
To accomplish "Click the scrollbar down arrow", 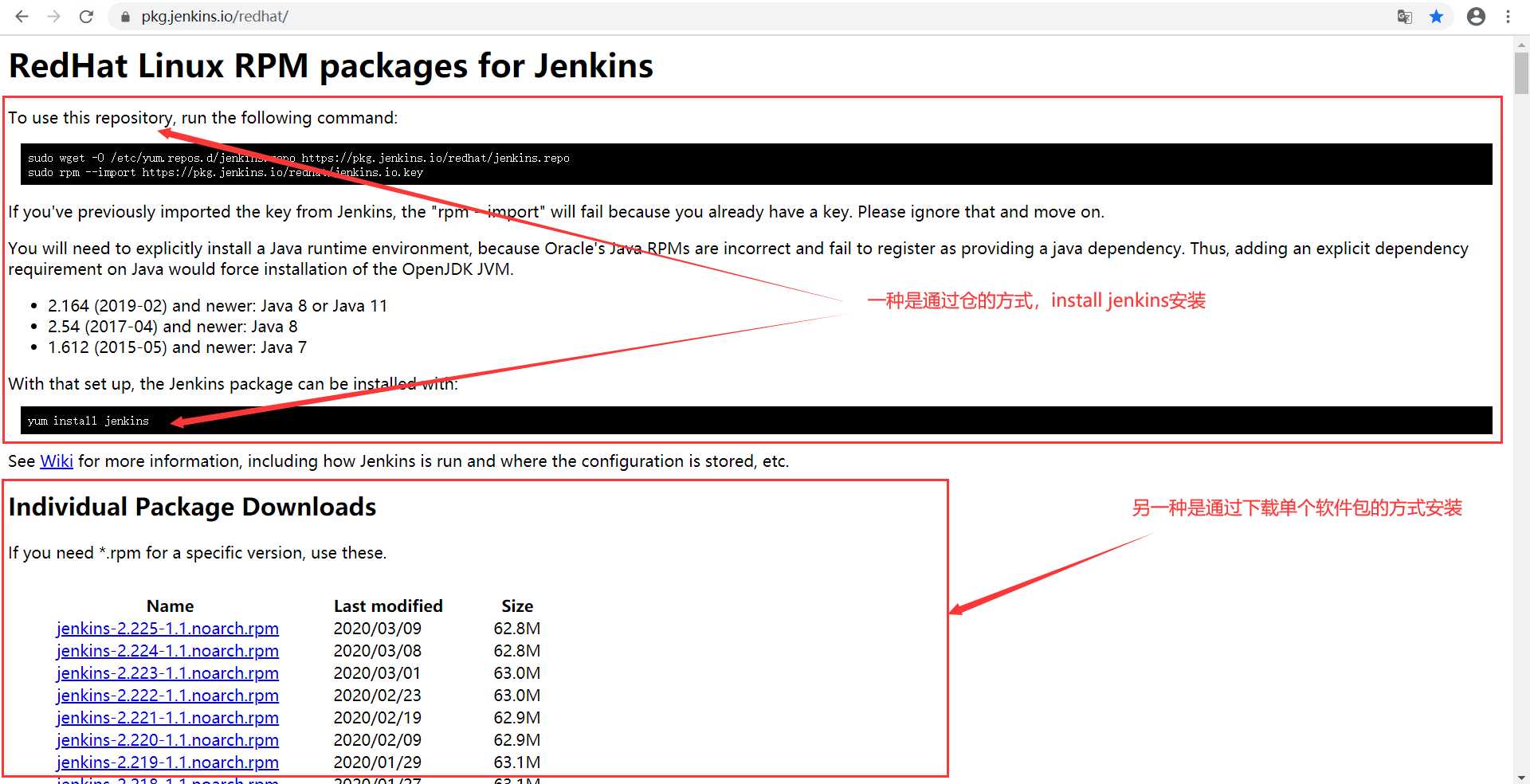I will click(x=1521, y=777).
